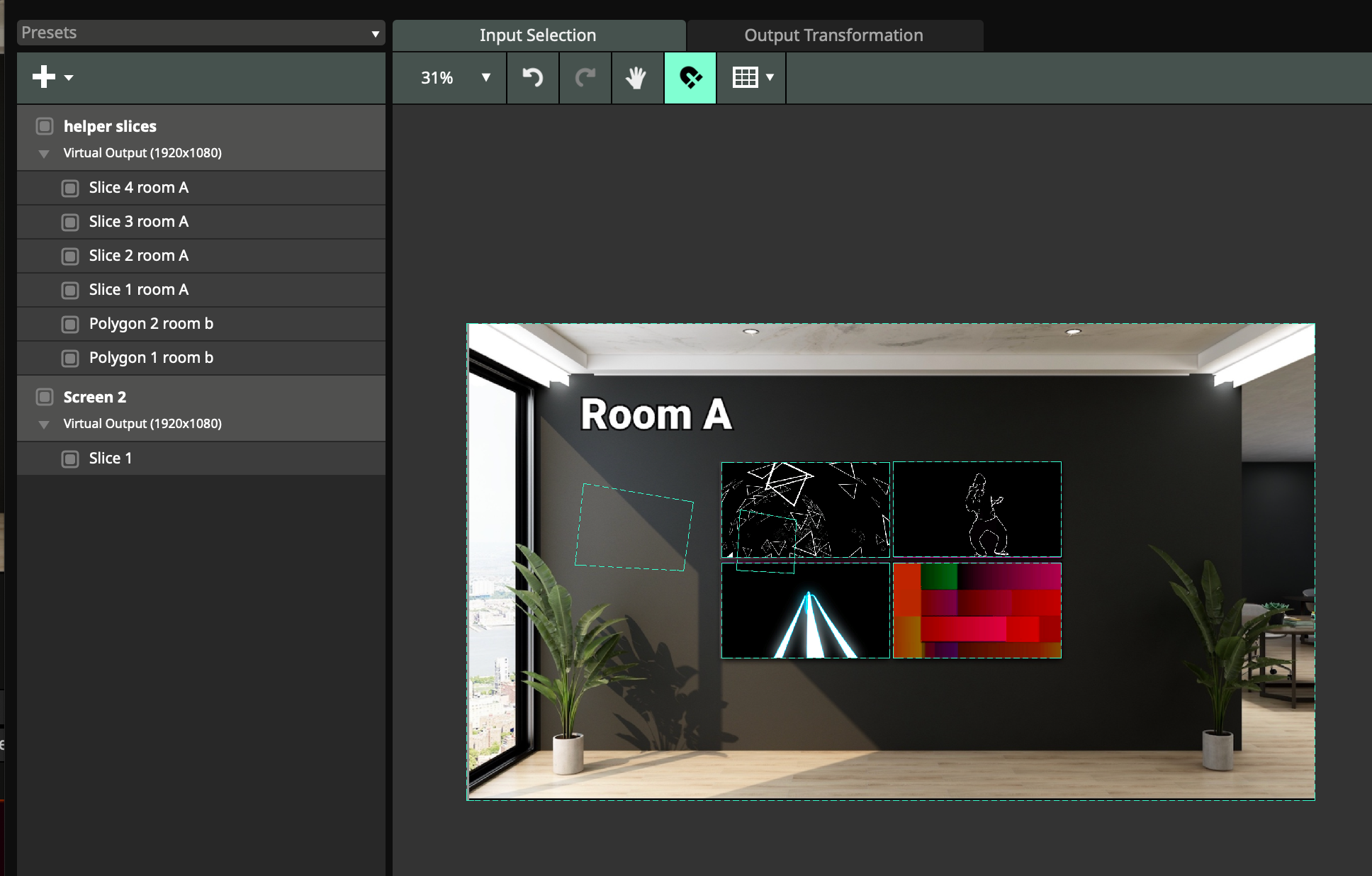Switch to the Input Selection tab
The width and height of the screenshot is (1372, 876).
[x=538, y=35]
